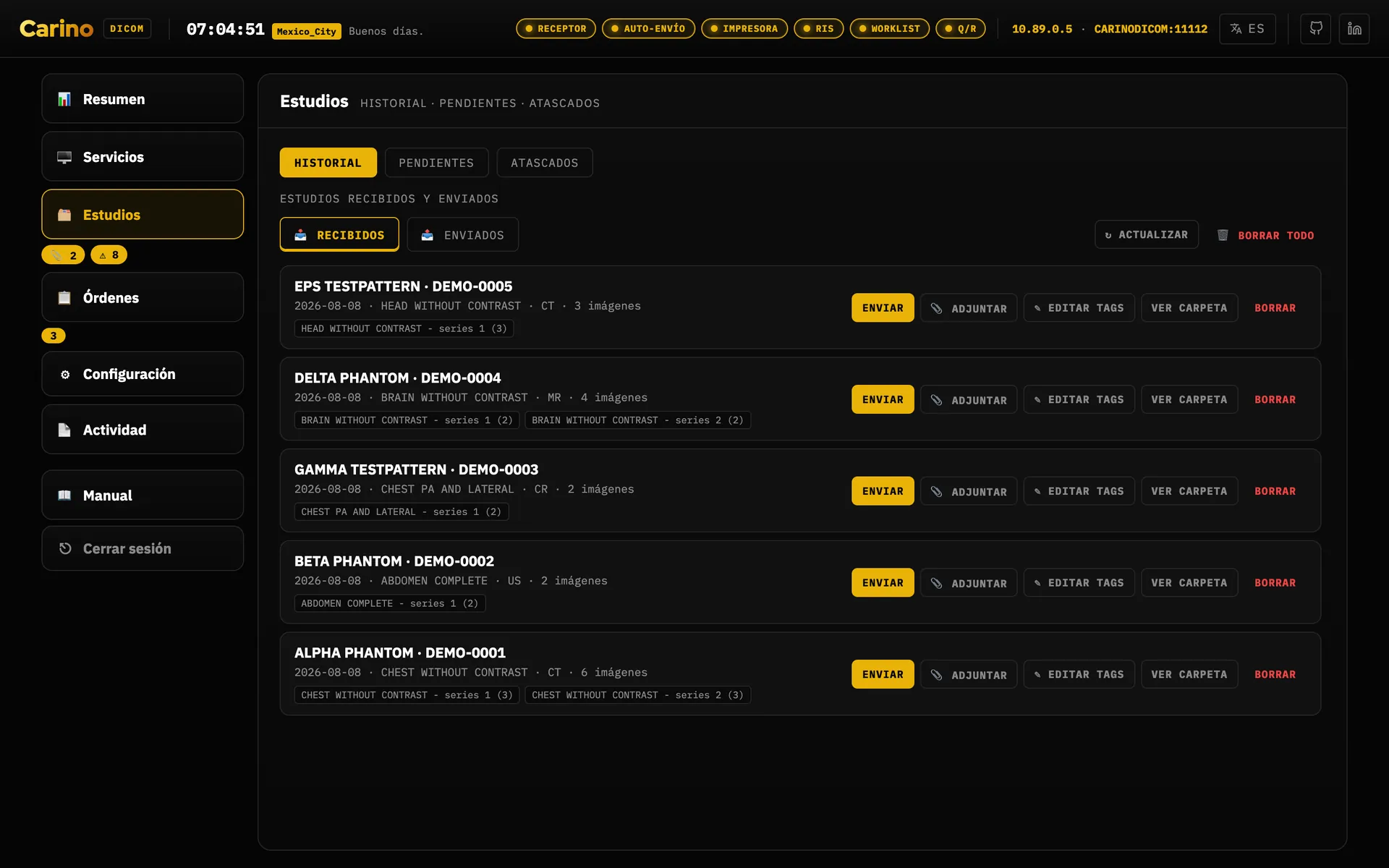
Task: Click the AUTO-ENVÍO status pill
Action: [x=648, y=28]
